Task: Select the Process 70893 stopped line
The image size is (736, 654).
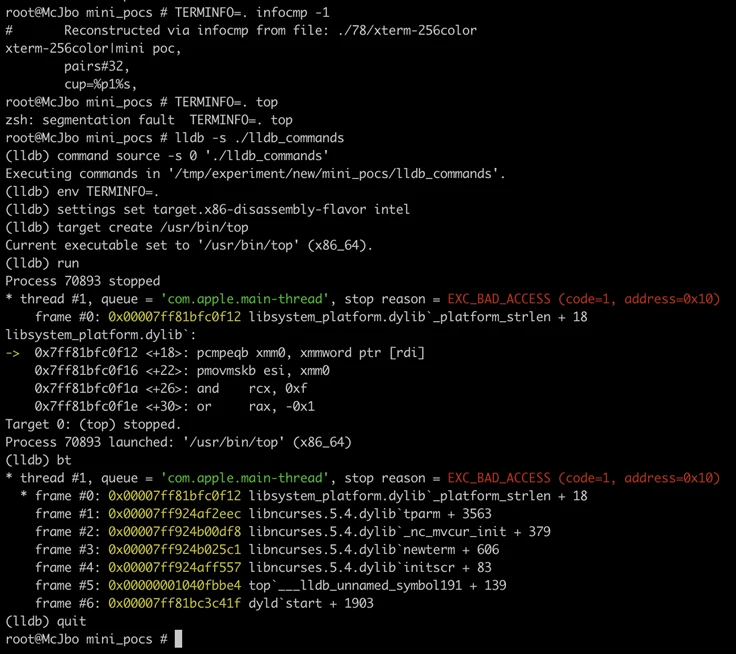Action: [x=82, y=281]
